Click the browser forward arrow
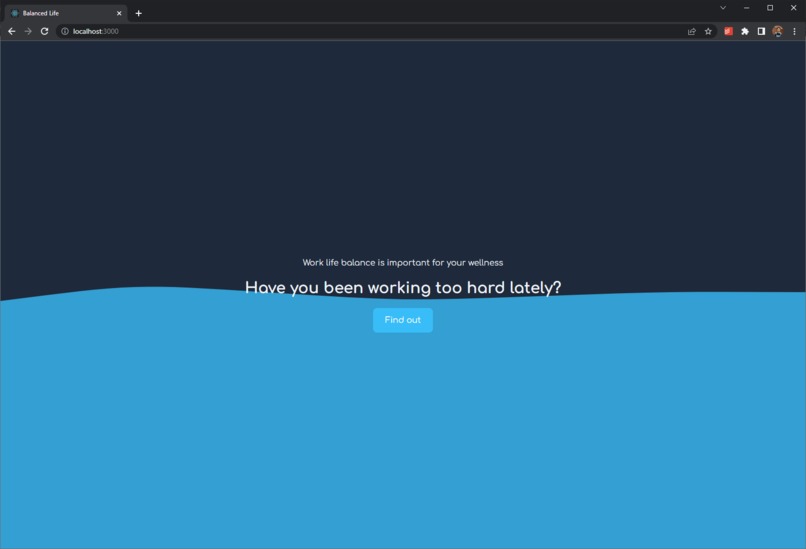 coord(28,31)
